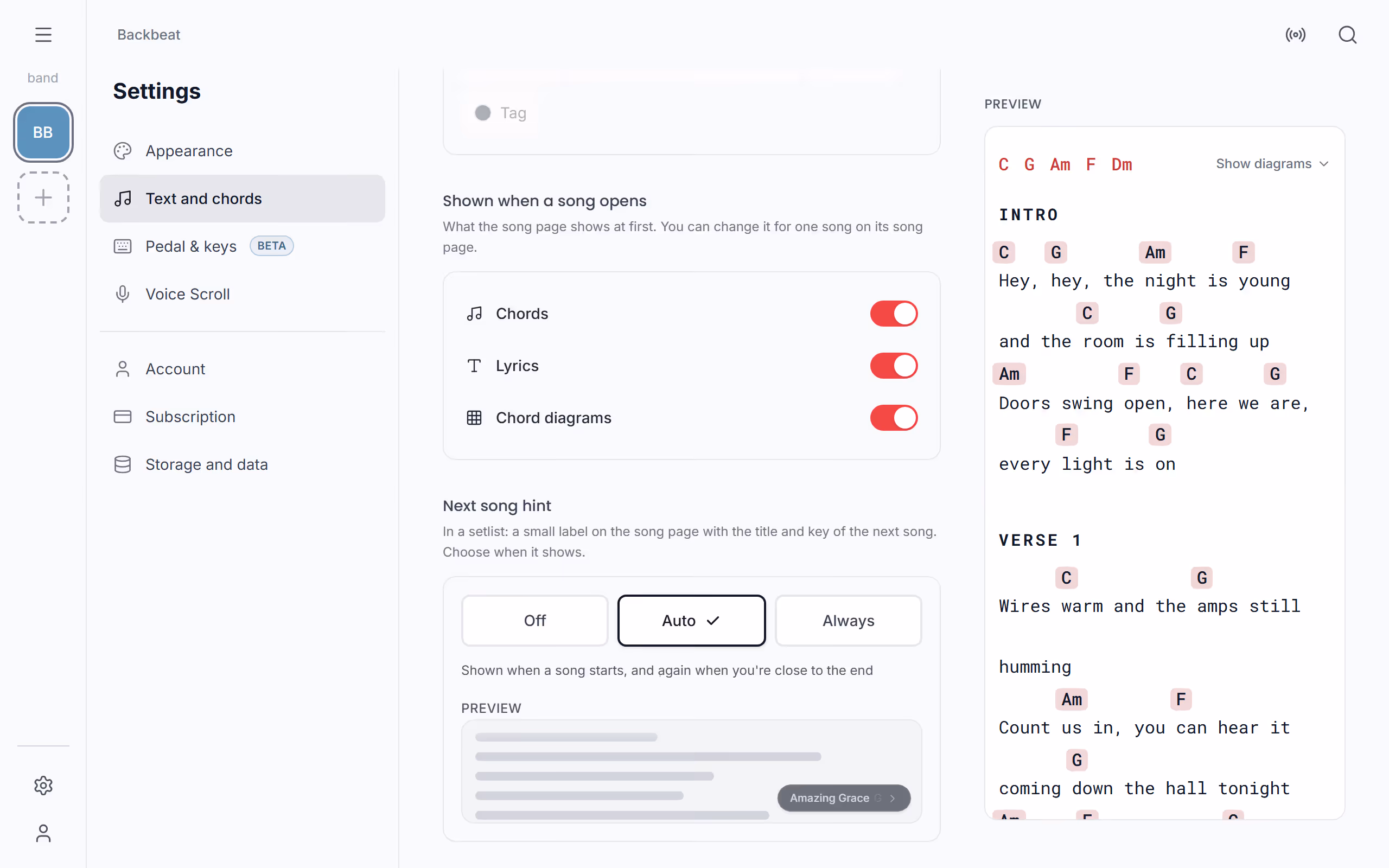Select Auto for next song hint

(691, 621)
